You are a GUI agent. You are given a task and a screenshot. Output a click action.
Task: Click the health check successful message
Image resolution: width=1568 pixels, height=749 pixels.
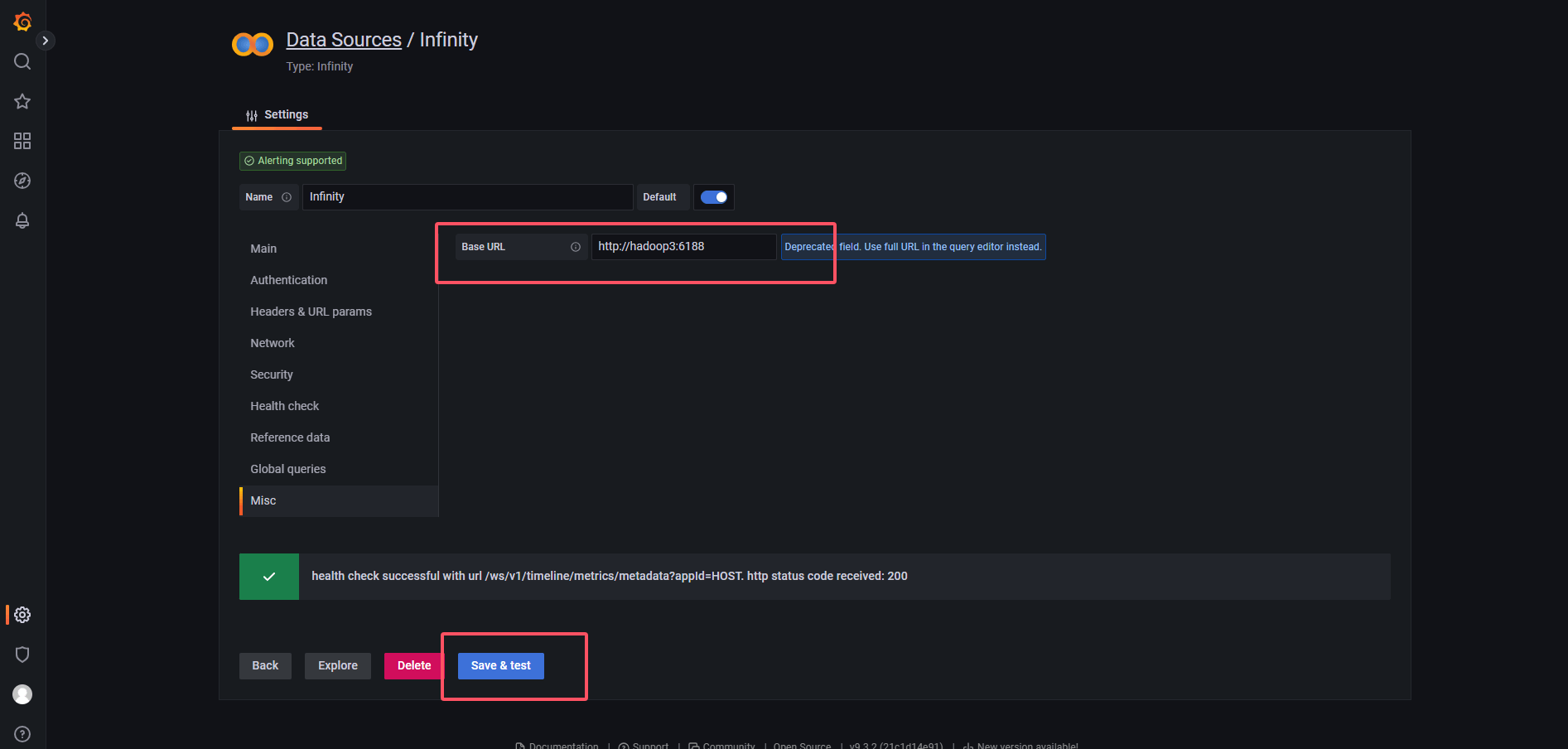(610, 576)
